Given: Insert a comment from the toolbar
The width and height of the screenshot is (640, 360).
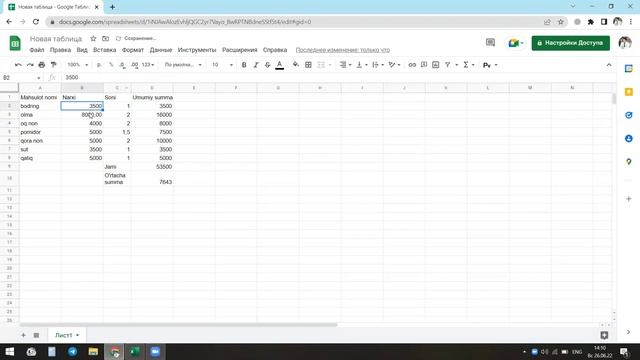Looking at the screenshot, I should [x=424, y=65].
